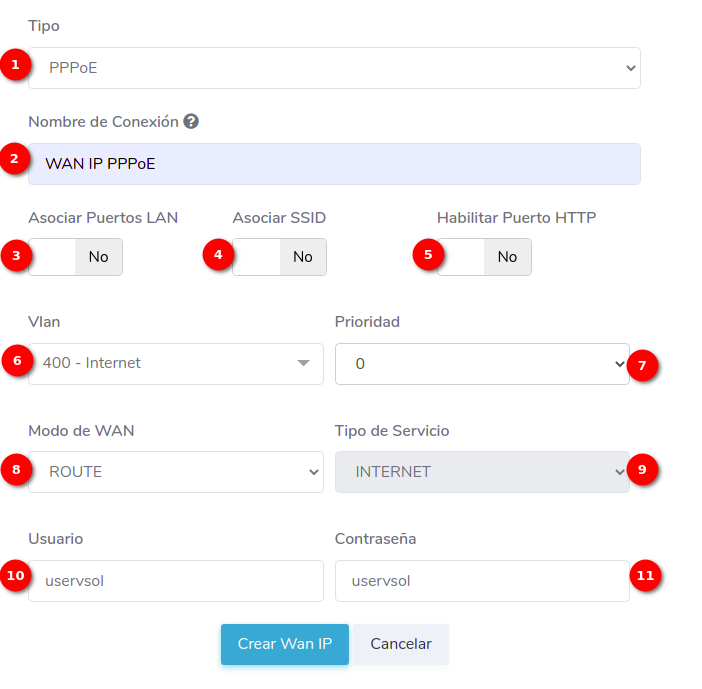
Task: Click into the Contraseña input field
Action: (482, 581)
